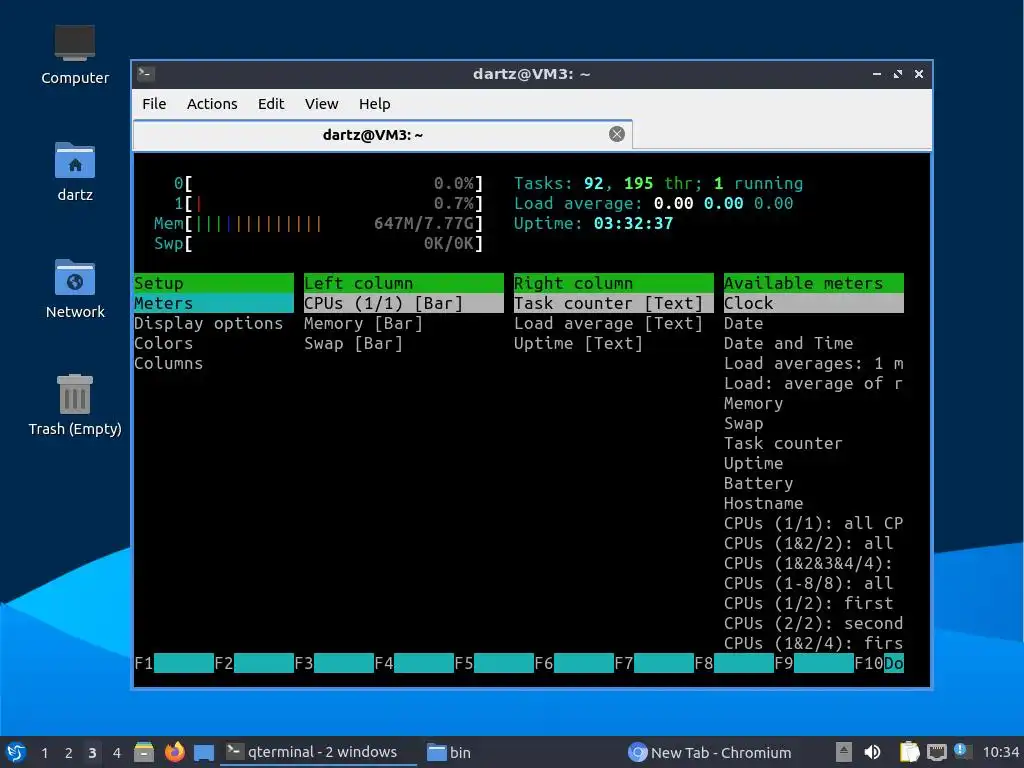Select Memory [Bar] in Left column

point(363,323)
